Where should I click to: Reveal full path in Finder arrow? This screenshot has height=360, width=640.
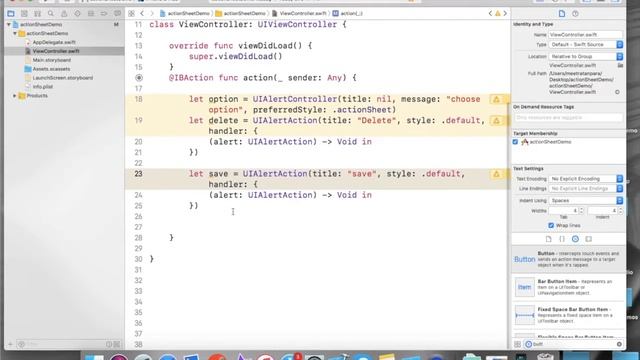[617, 92]
